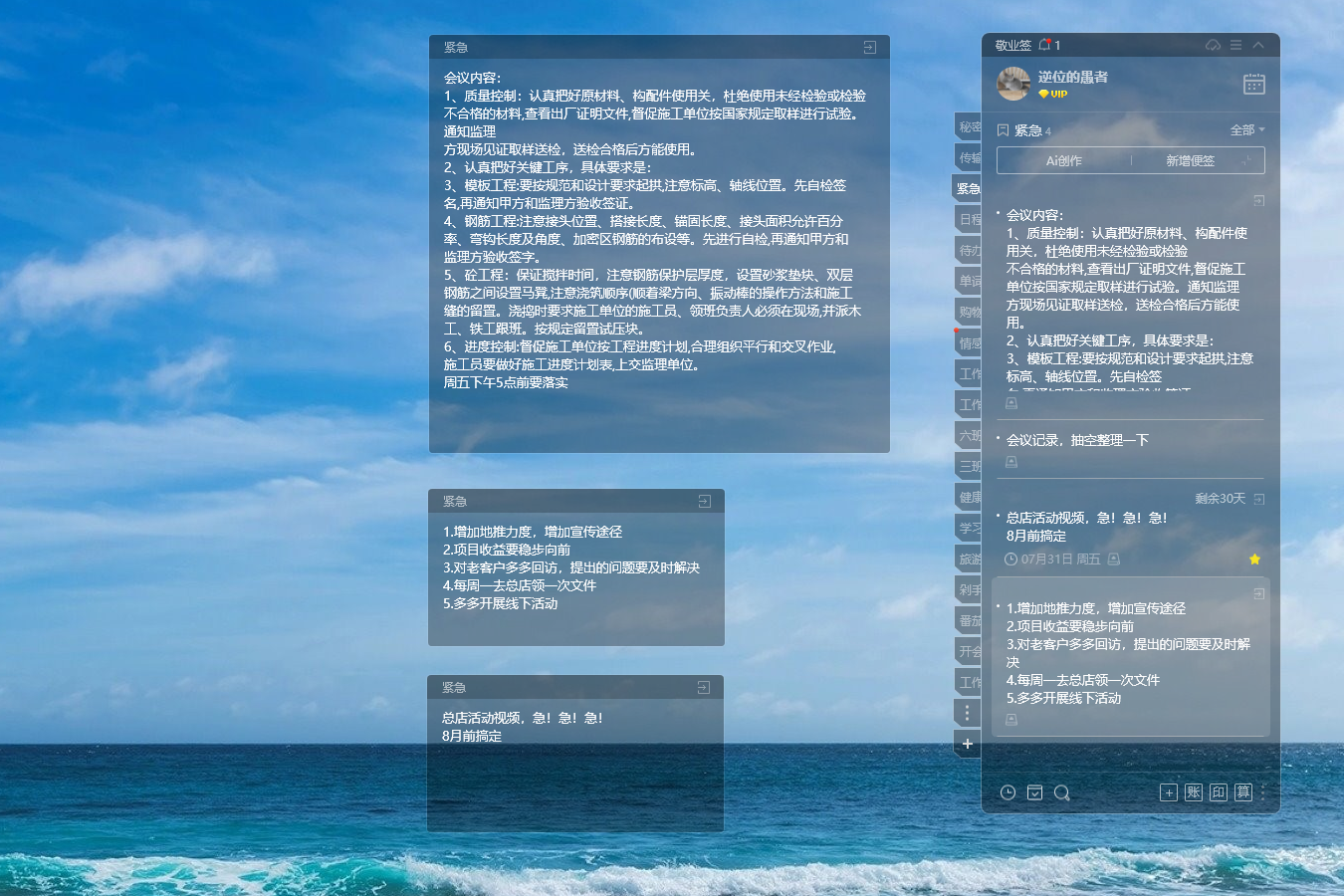1344x896 pixels.
Task: Open the calendar view icon
Action: (1254, 84)
